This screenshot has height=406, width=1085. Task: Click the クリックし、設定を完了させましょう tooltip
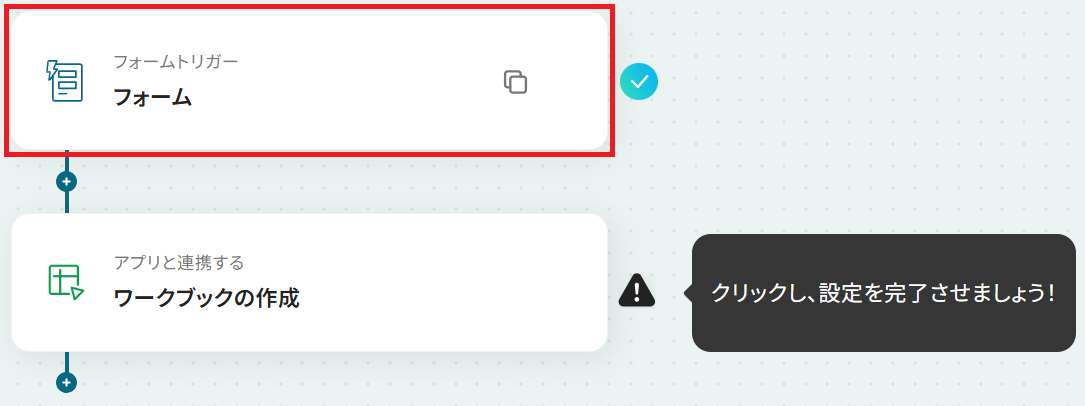[884, 293]
